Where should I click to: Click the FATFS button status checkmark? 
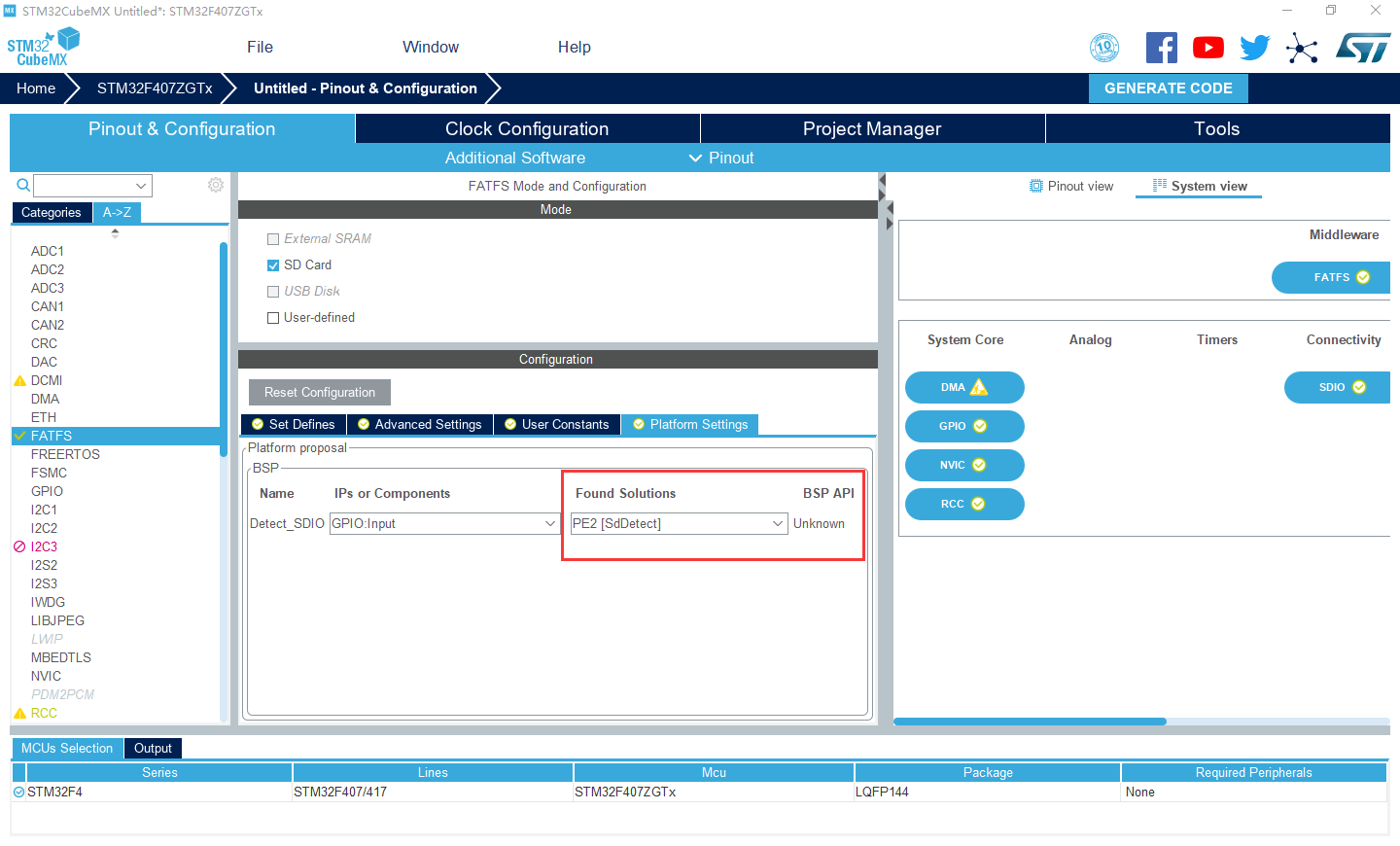pos(1363,277)
